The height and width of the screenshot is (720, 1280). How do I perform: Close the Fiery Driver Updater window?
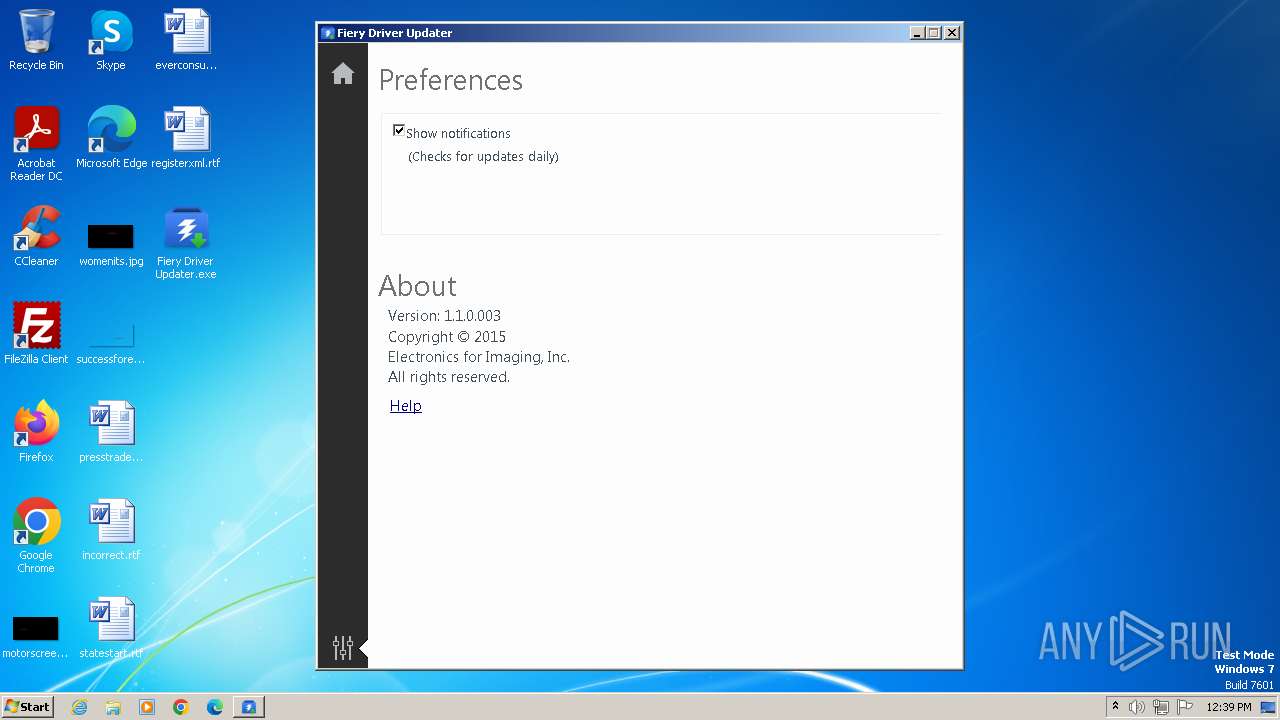tap(952, 33)
